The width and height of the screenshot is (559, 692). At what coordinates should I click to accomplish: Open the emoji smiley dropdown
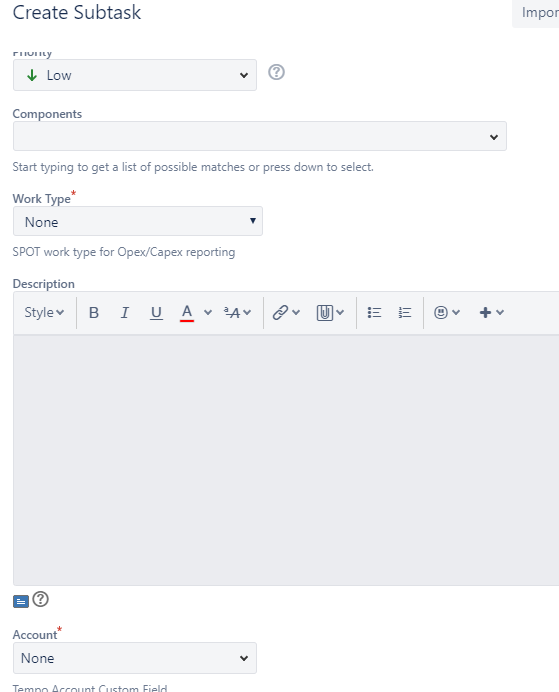(447, 312)
